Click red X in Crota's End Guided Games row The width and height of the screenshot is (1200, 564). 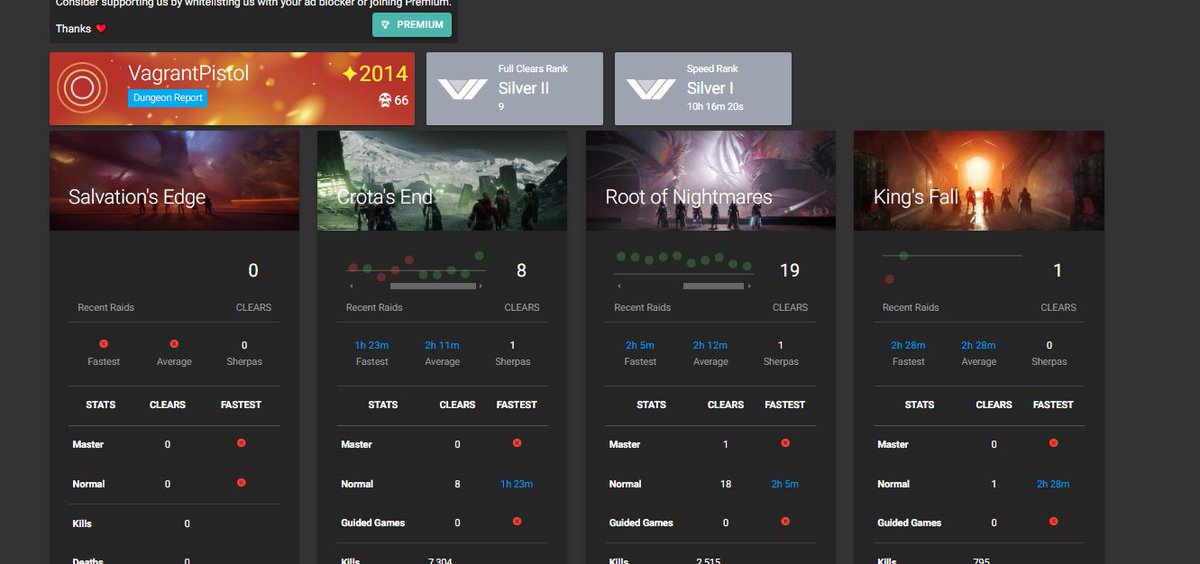[517, 521]
